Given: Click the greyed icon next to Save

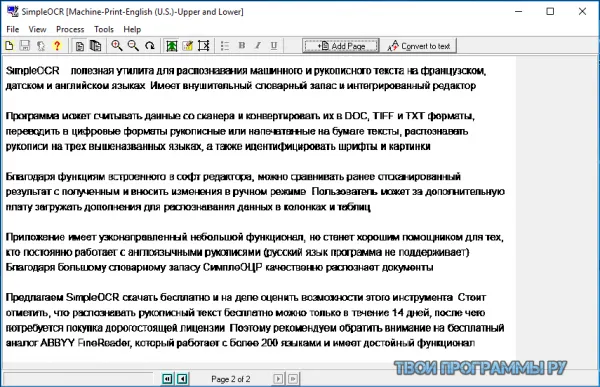Looking at the screenshot, I should (x=41, y=46).
